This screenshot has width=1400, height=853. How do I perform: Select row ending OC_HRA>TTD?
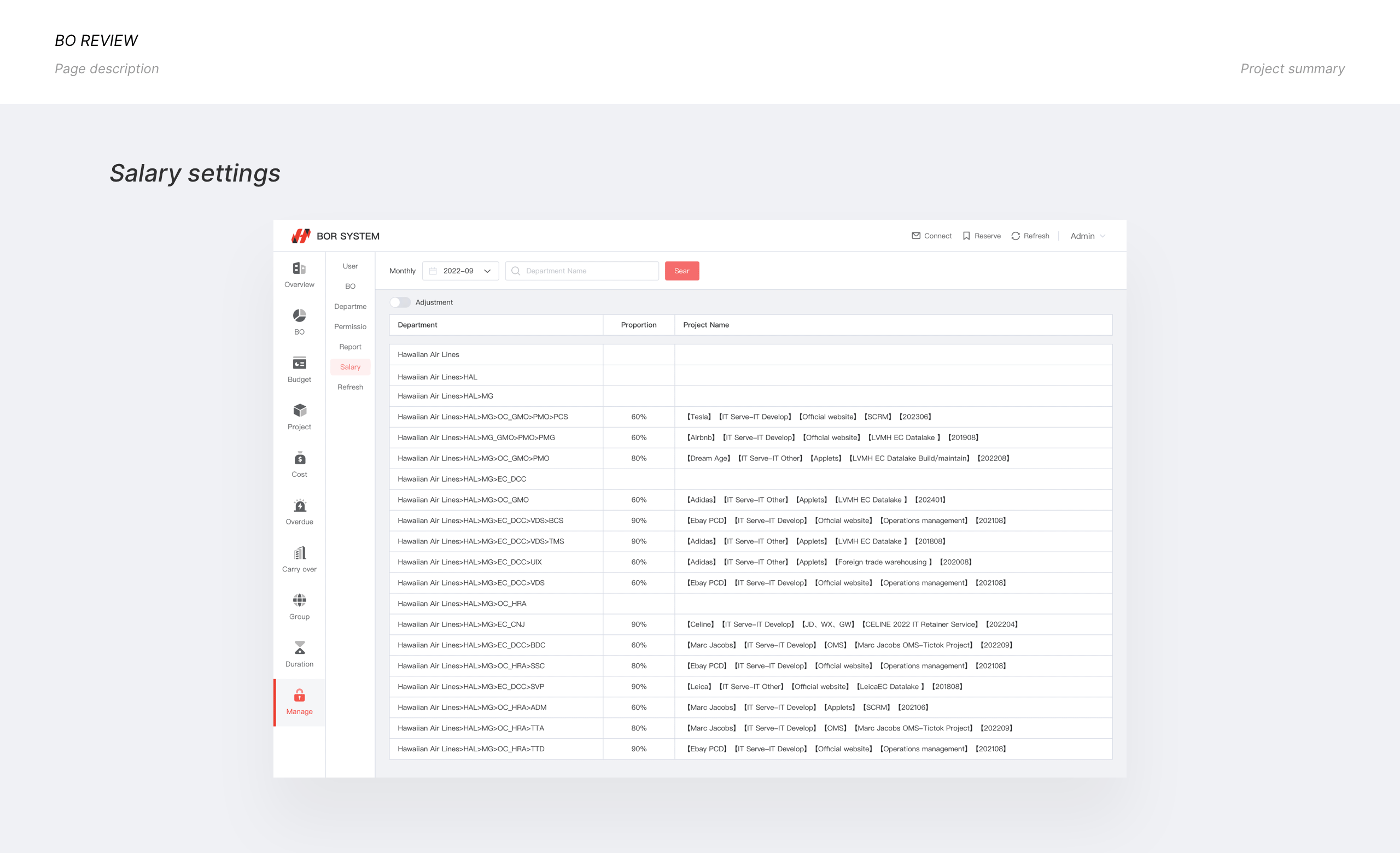[x=750, y=749]
